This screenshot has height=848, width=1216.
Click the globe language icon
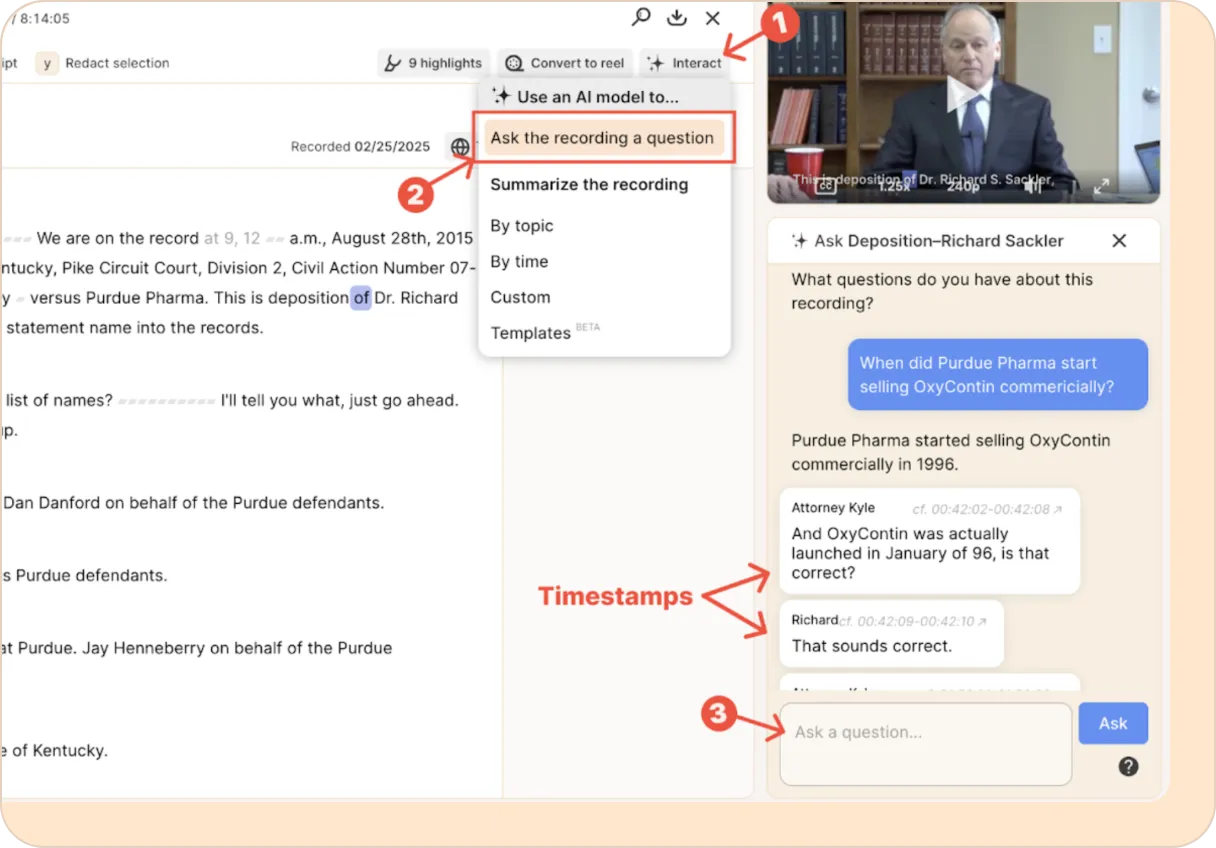[x=460, y=147]
